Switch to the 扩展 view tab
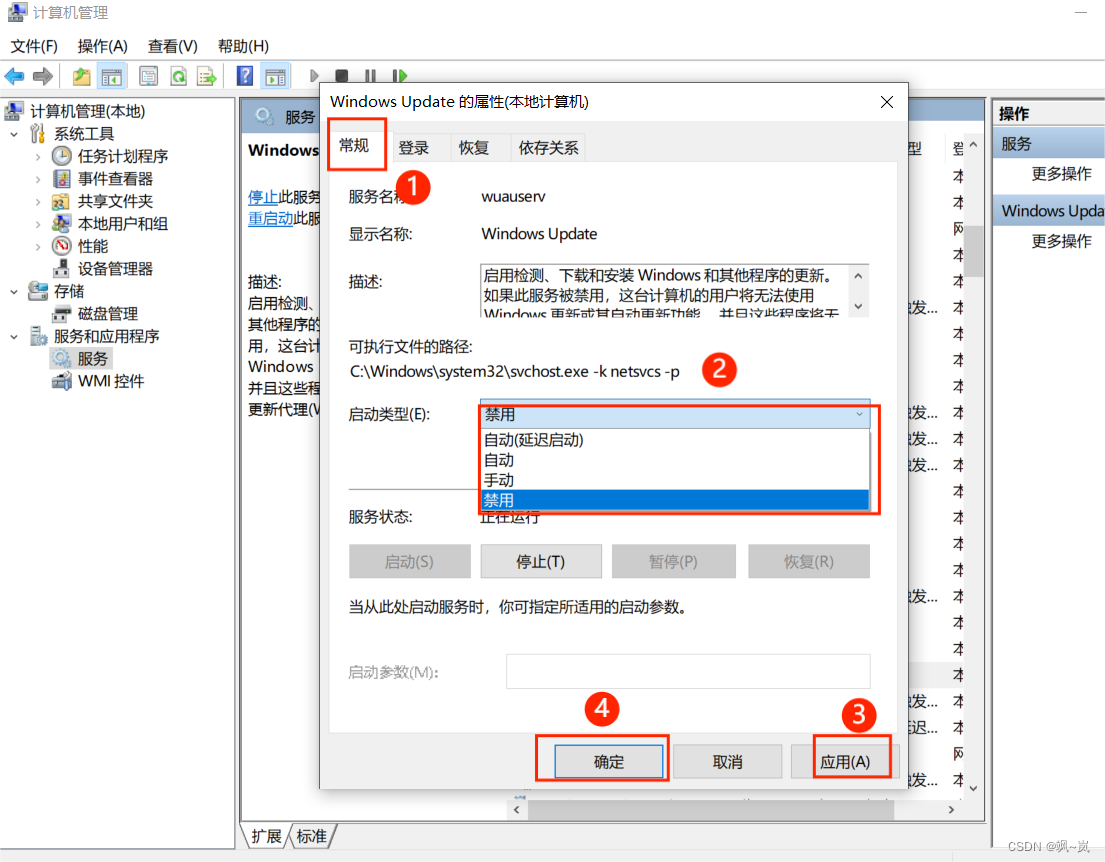Image resolution: width=1105 pixels, height=862 pixels. pos(266,837)
